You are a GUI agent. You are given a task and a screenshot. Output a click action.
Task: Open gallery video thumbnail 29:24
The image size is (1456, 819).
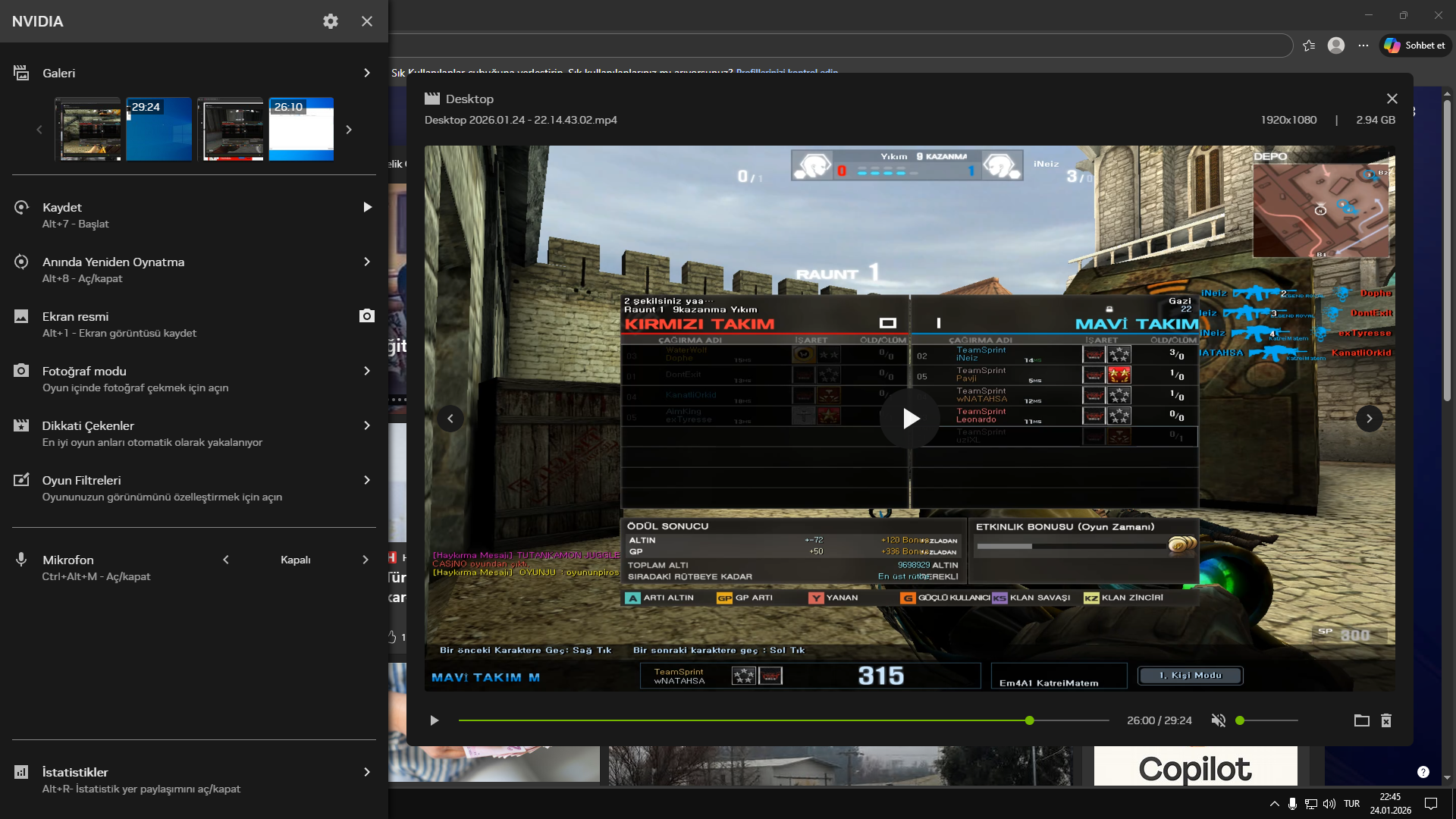click(158, 129)
